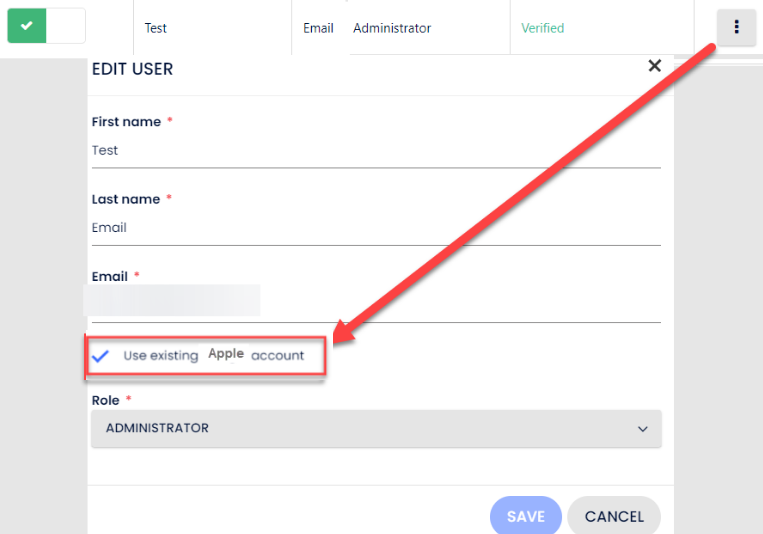Focus the Last name field containing Email
Image resolution: width=763 pixels, height=534 pixels.
[375, 228]
